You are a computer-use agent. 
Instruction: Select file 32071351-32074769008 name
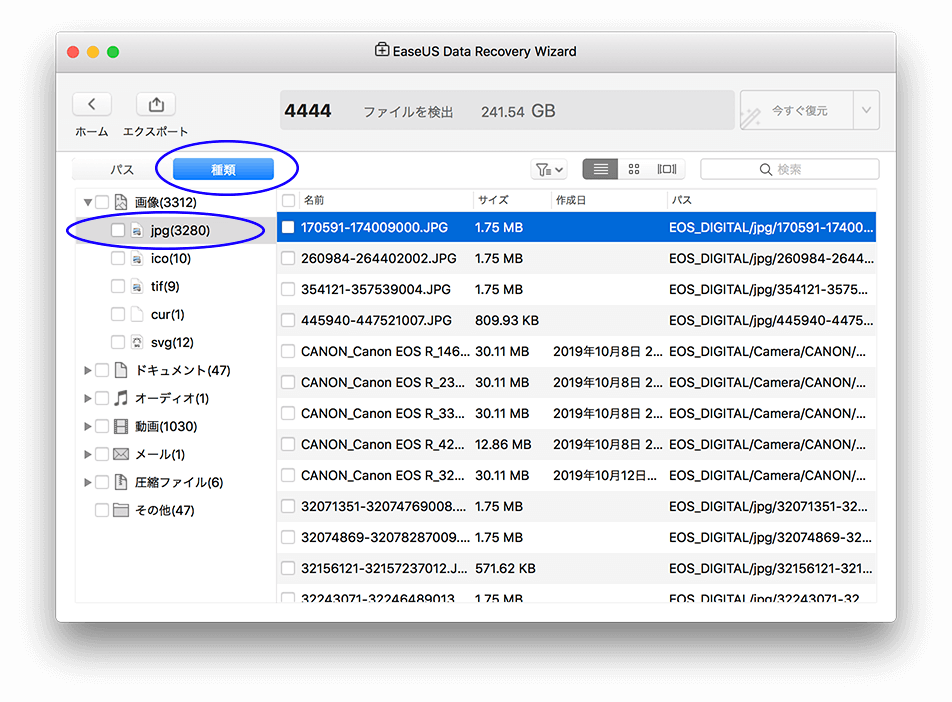click(386, 506)
